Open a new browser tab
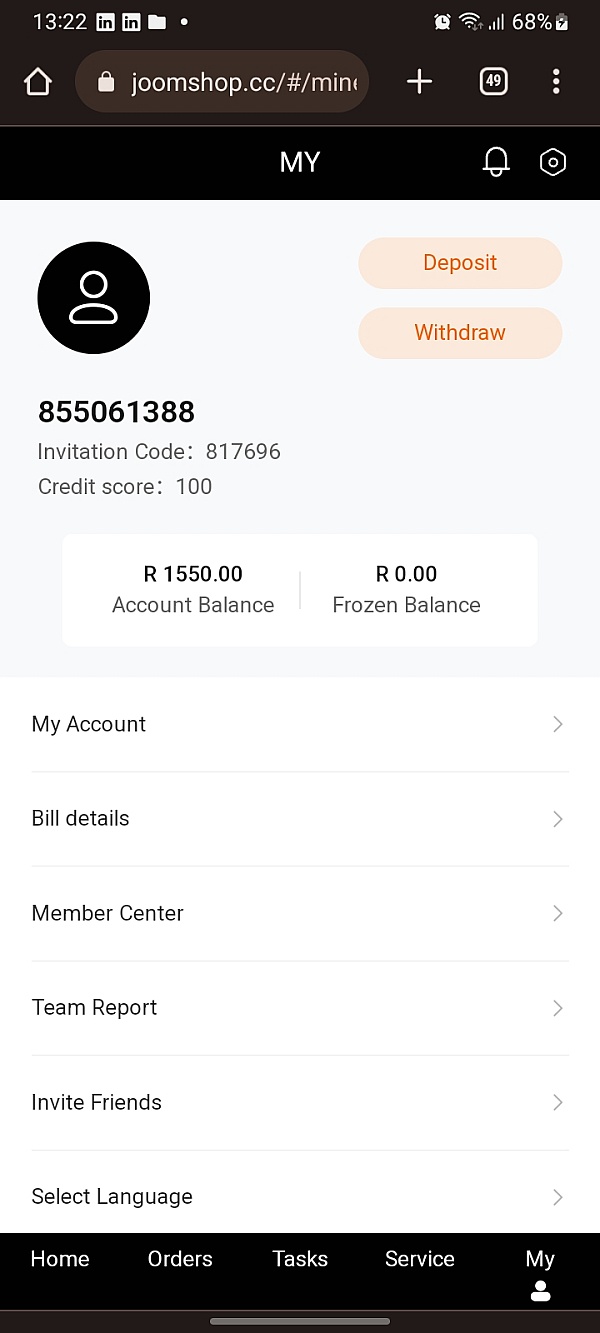 click(420, 82)
